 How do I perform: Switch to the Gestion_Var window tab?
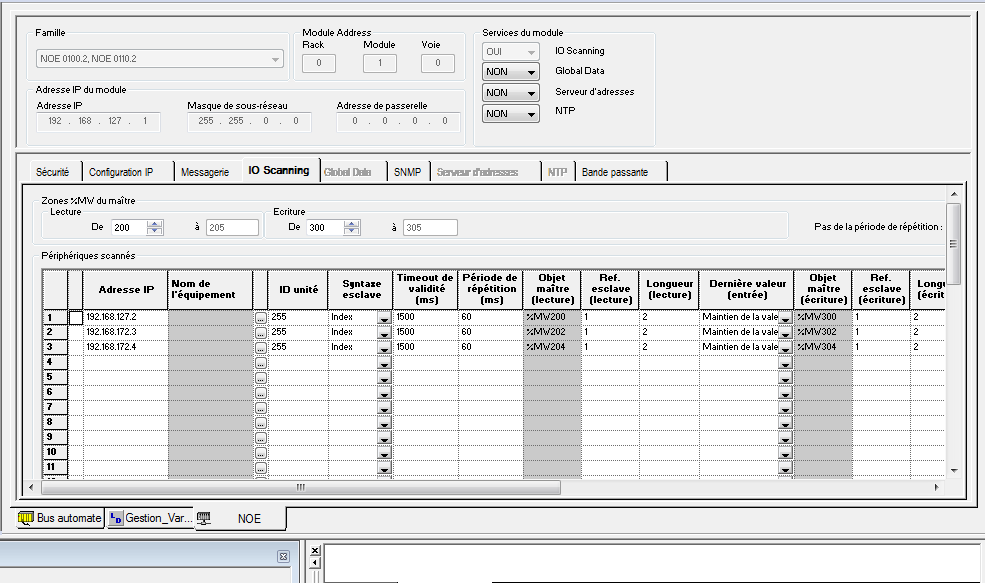pos(149,518)
